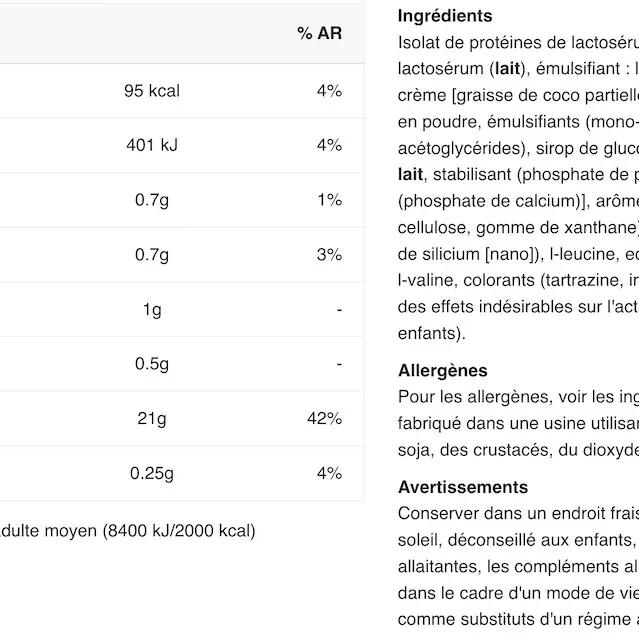This screenshot has height=639, width=639.
Task: Click the Ingrédients heading
Action: [x=445, y=16]
